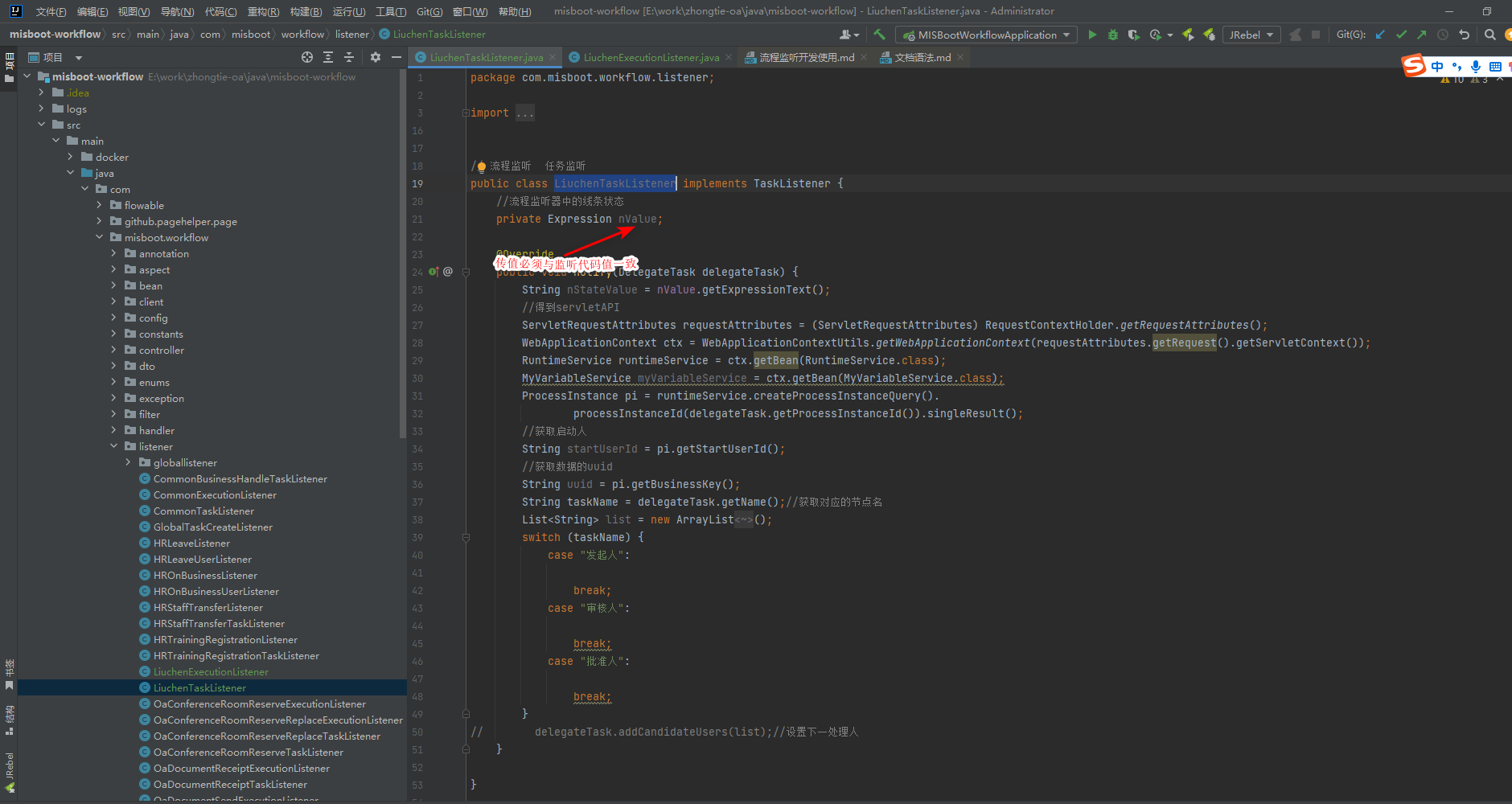The width and height of the screenshot is (1512, 804).
Task: Click the Sogou input method S logo
Action: click(1414, 66)
